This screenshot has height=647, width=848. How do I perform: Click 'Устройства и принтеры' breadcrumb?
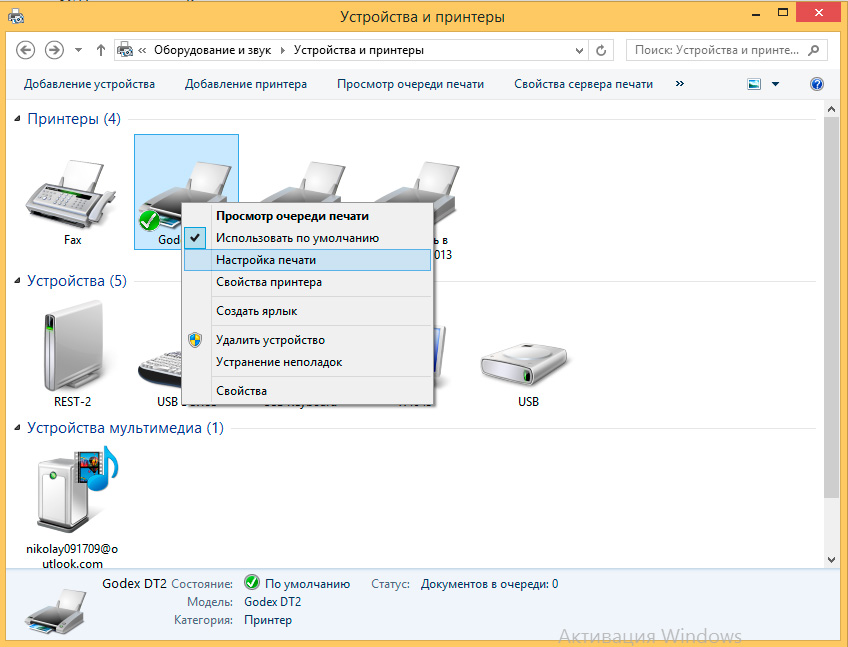[359, 50]
